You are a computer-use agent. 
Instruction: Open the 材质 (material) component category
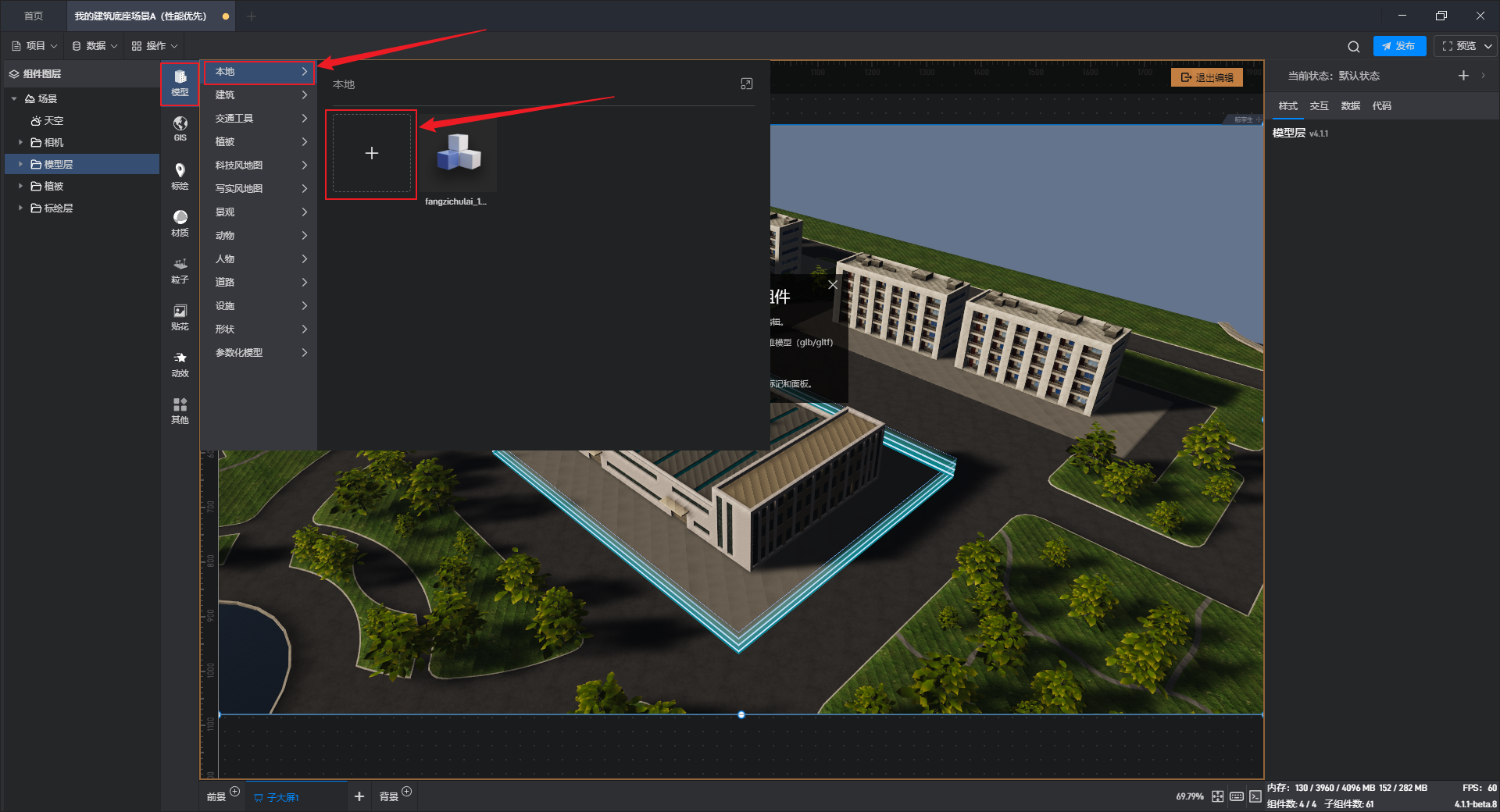point(180,223)
